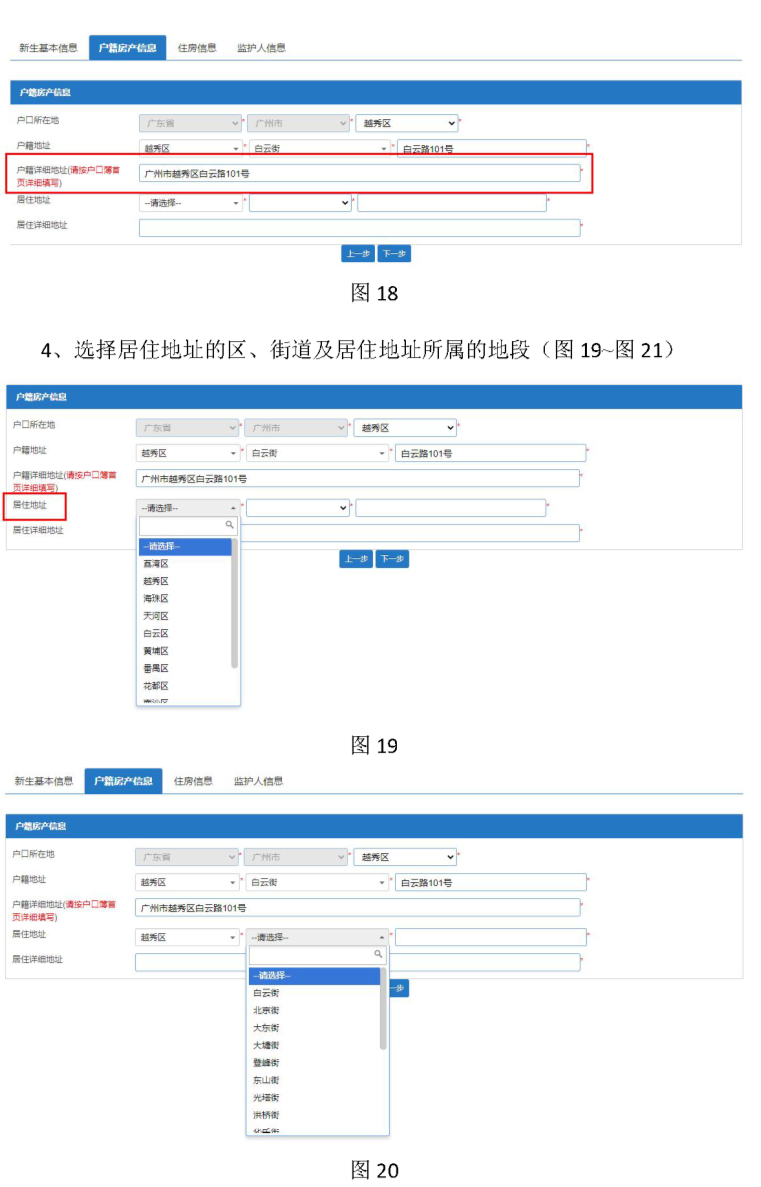Choose 大东街 in street list
The height and width of the screenshot is (1187, 761).
pos(314,1028)
